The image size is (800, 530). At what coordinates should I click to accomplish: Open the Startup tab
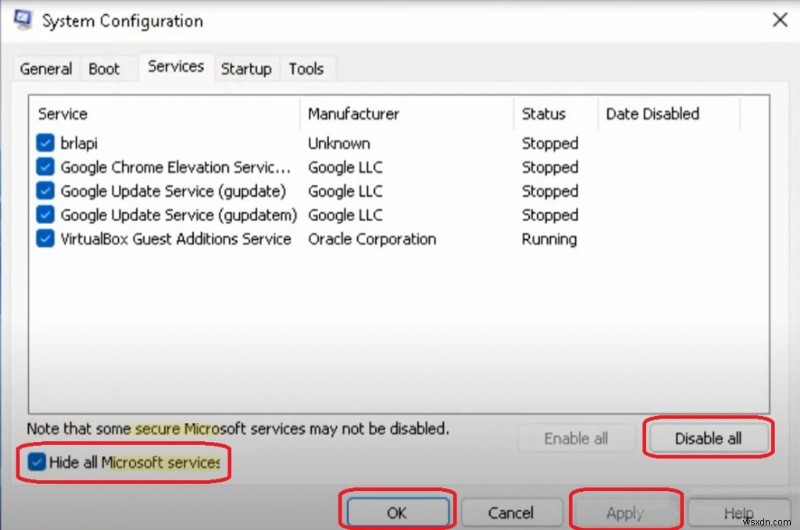click(246, 69)
